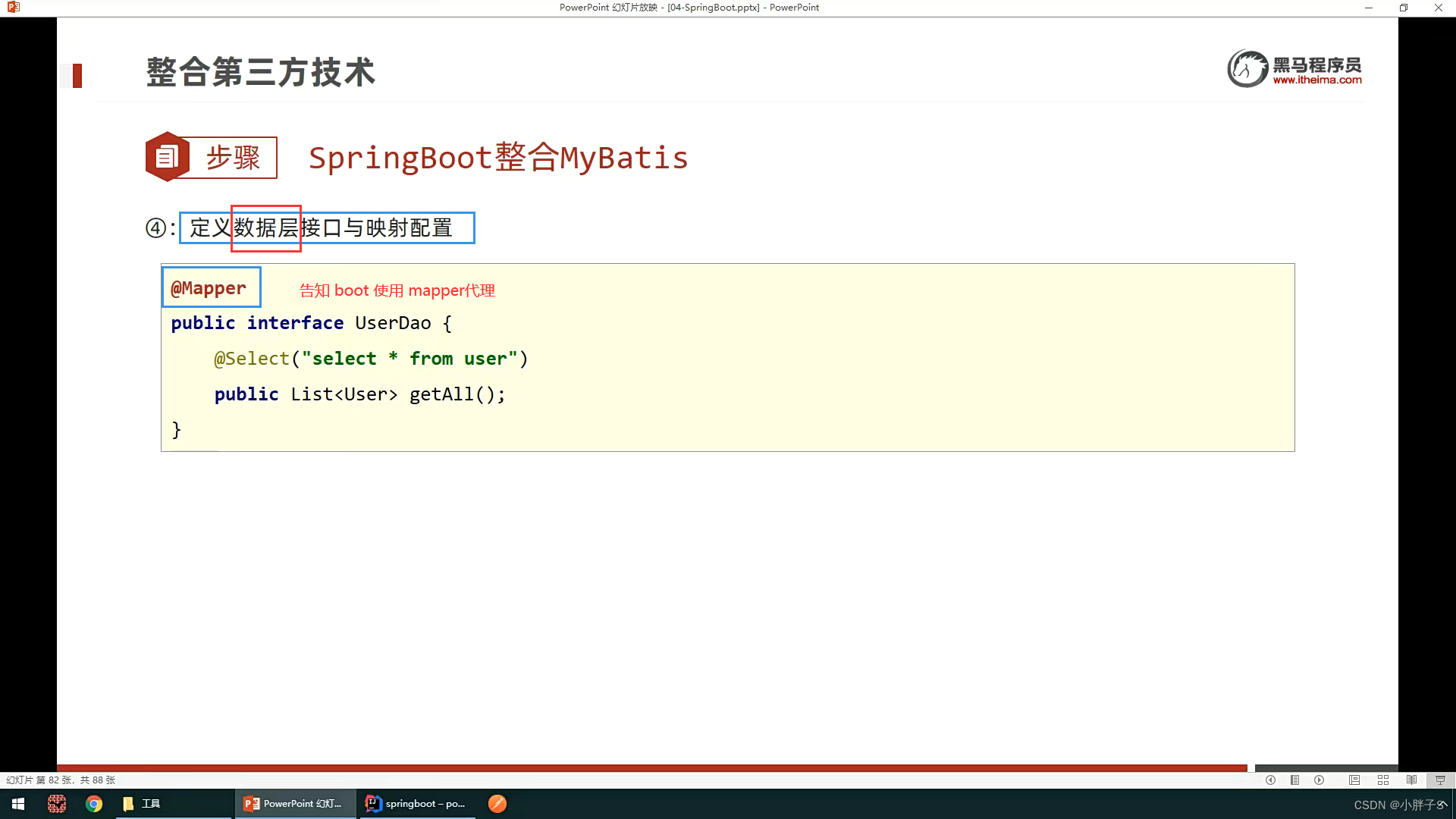Switch to Normal view icon

(1354, 780)
